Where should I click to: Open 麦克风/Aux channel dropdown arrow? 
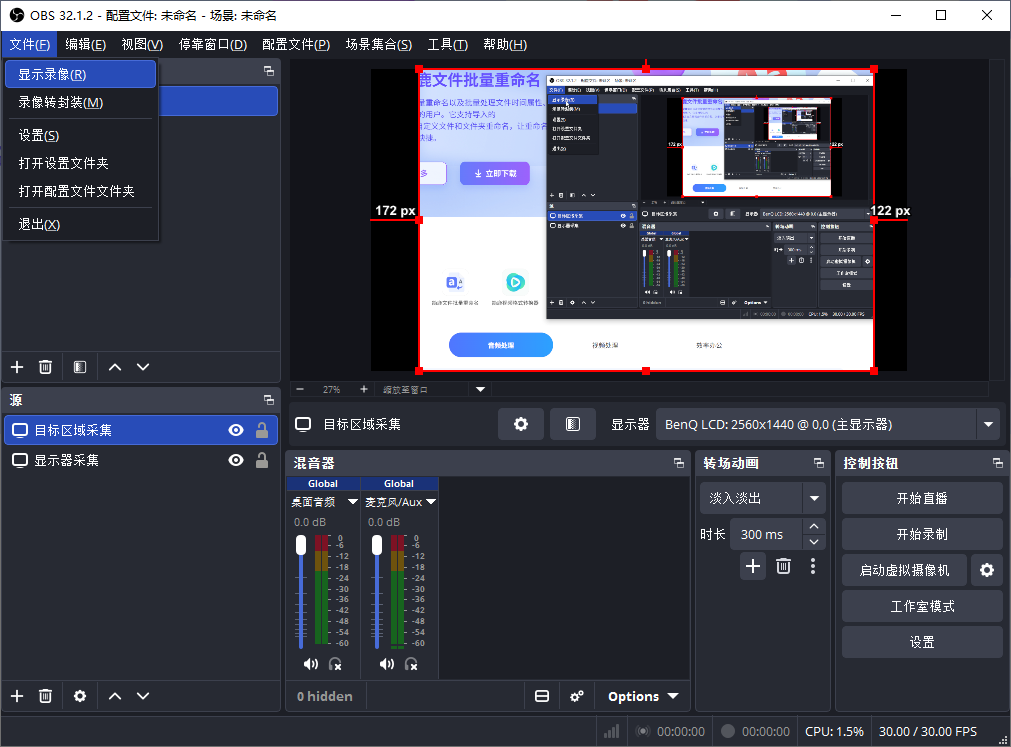coord(431,501)
